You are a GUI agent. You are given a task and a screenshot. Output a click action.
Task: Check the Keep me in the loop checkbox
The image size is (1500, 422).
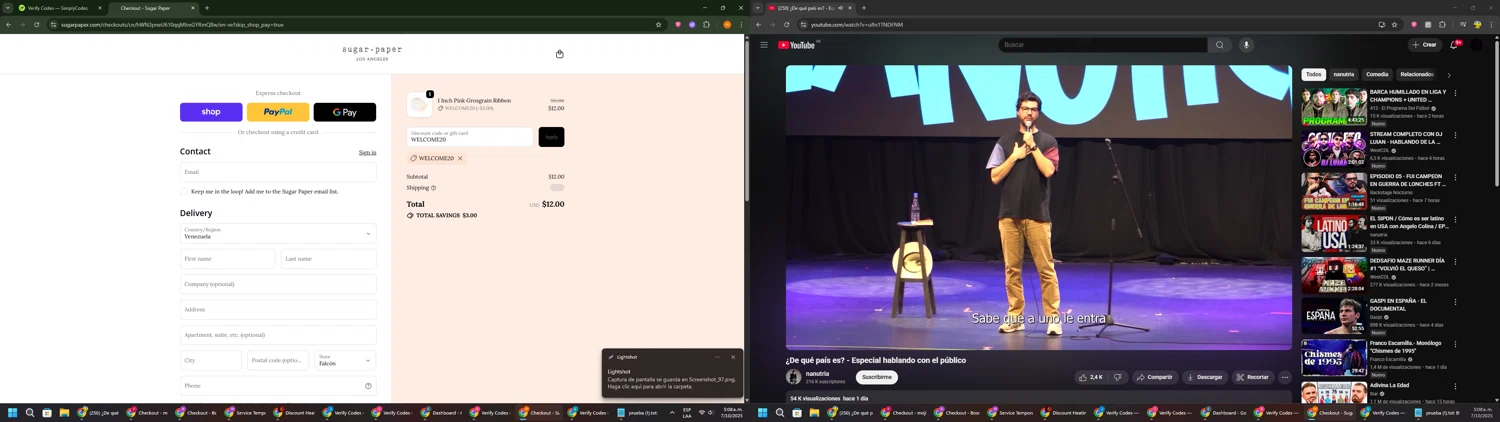[184, 191]
